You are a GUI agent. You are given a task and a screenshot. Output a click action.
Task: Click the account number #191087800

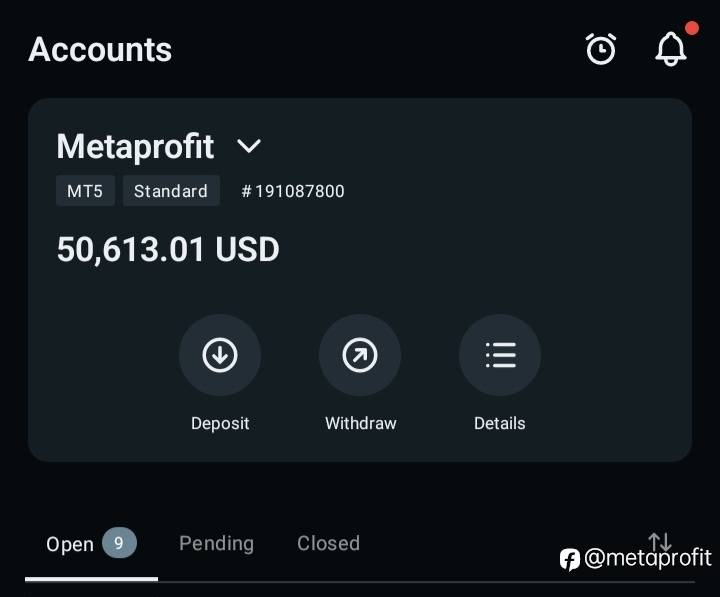293,191
